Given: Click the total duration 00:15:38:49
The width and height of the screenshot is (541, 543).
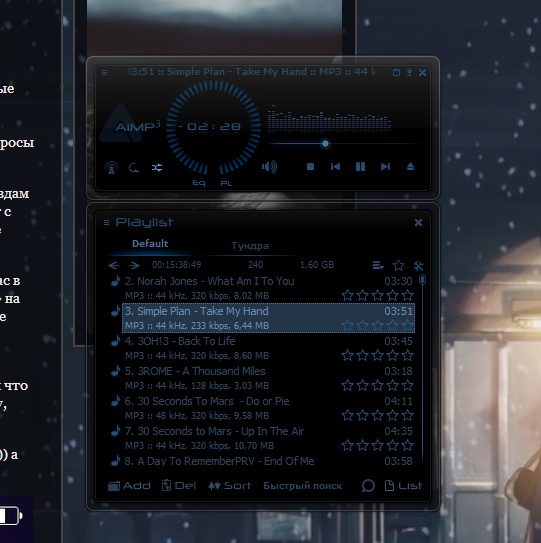Looking at the screenshot, I should tap(176, 265).
